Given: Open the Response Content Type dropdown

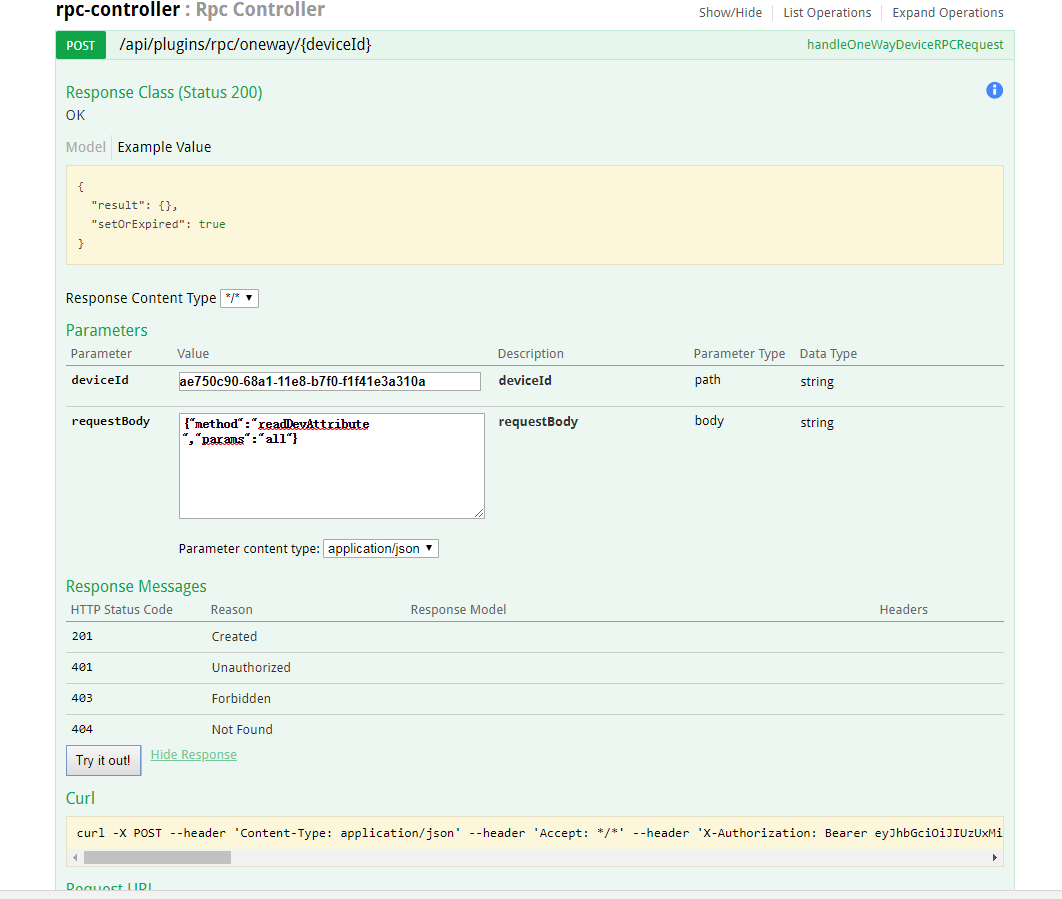Looking at the screenshot, I should [x=239, y=297].
